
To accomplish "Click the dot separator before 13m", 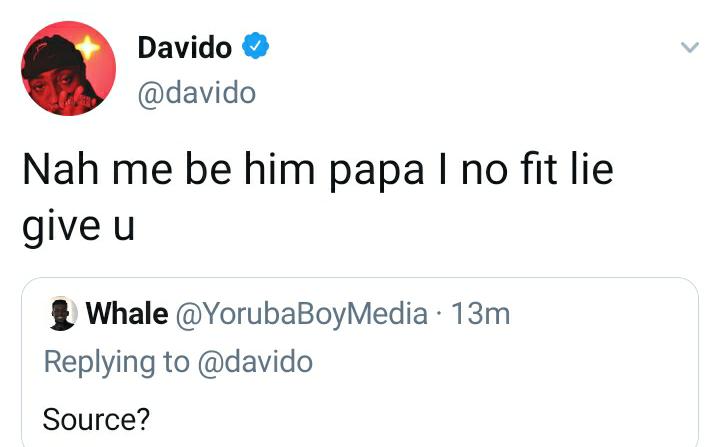I will [x=440, y=314].
